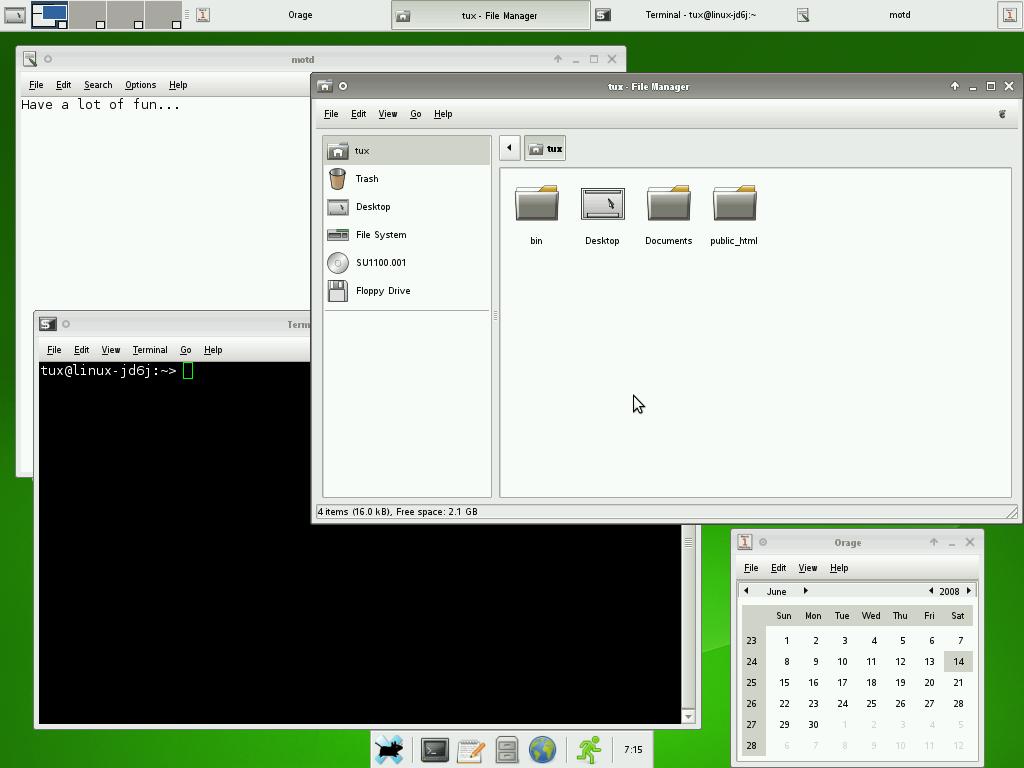Click the show desktop button in top panel

[x=14, y=15]
